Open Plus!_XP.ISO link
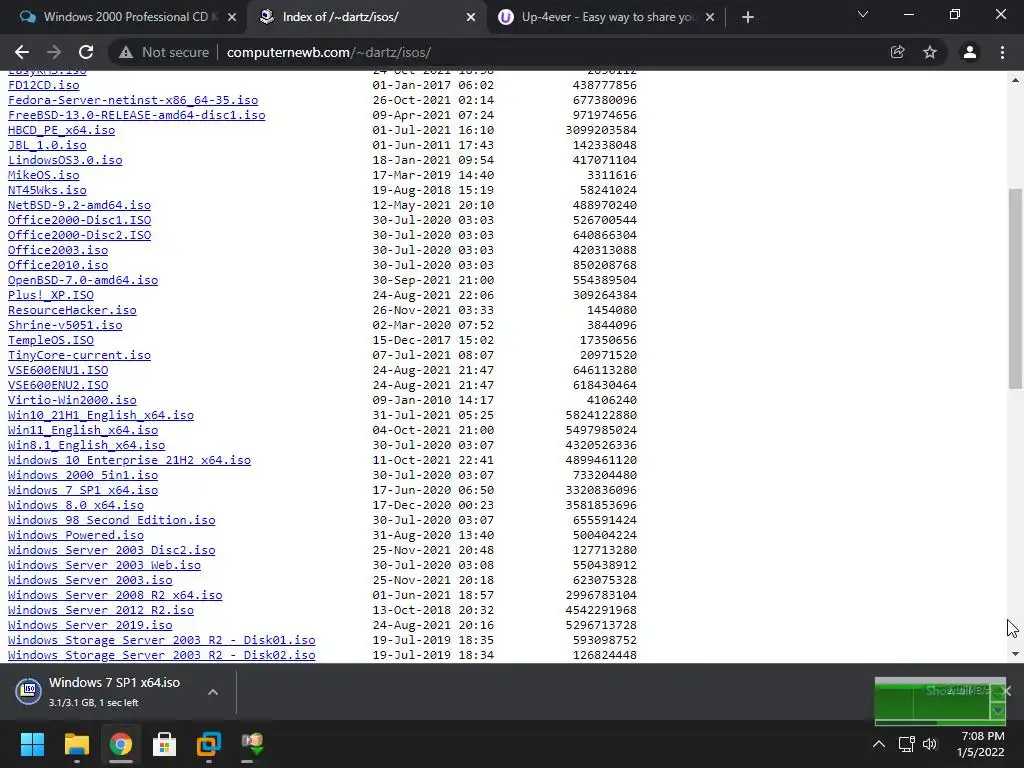Image resolution: width=1024 pixels, height=768 pixels. pos(51,295)
